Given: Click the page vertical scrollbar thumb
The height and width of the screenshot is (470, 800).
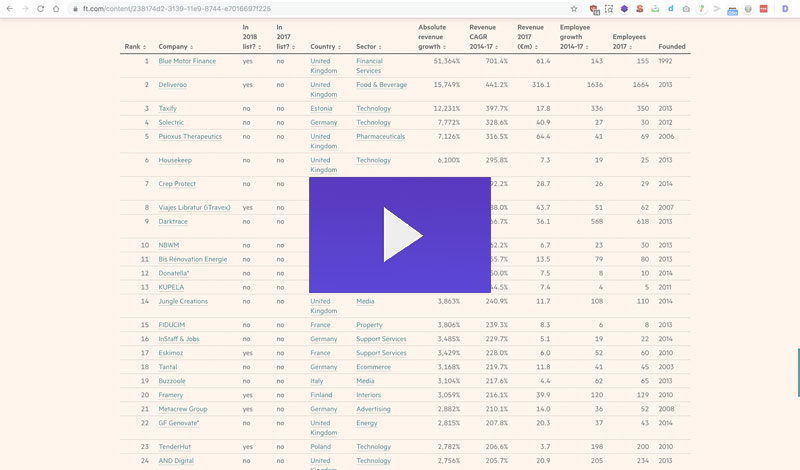Looking at the screenshot, I should [798, 373].
